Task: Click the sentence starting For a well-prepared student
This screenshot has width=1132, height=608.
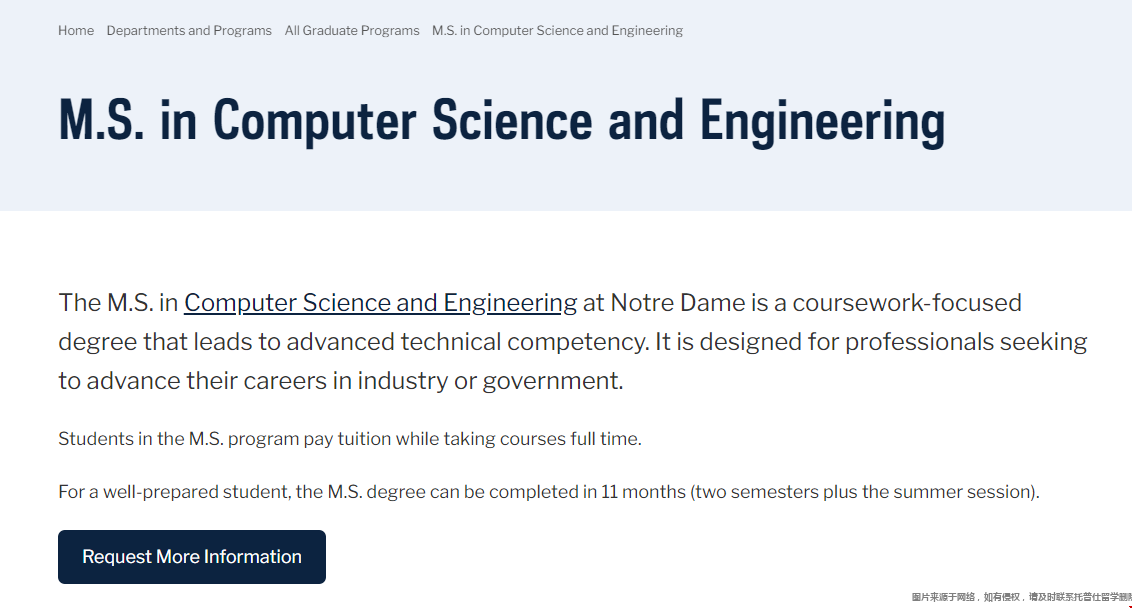Action: (549, 492)
